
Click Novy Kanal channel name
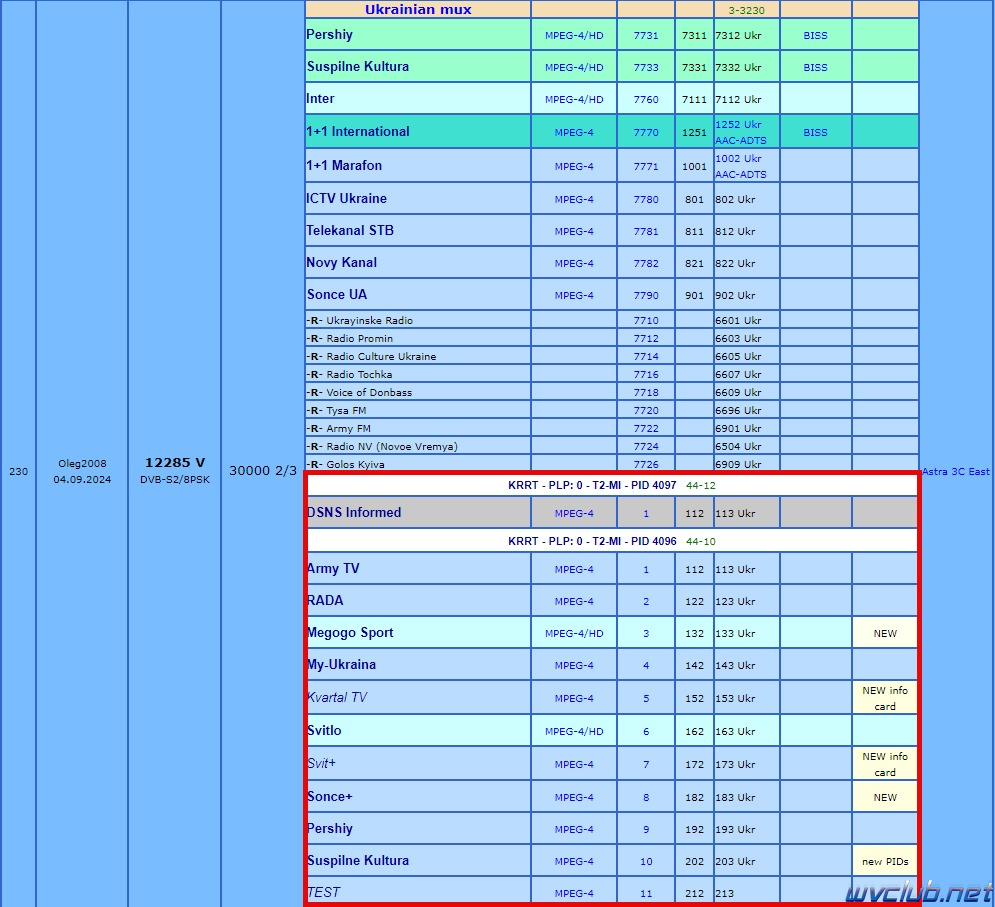(x=341, y=263)
